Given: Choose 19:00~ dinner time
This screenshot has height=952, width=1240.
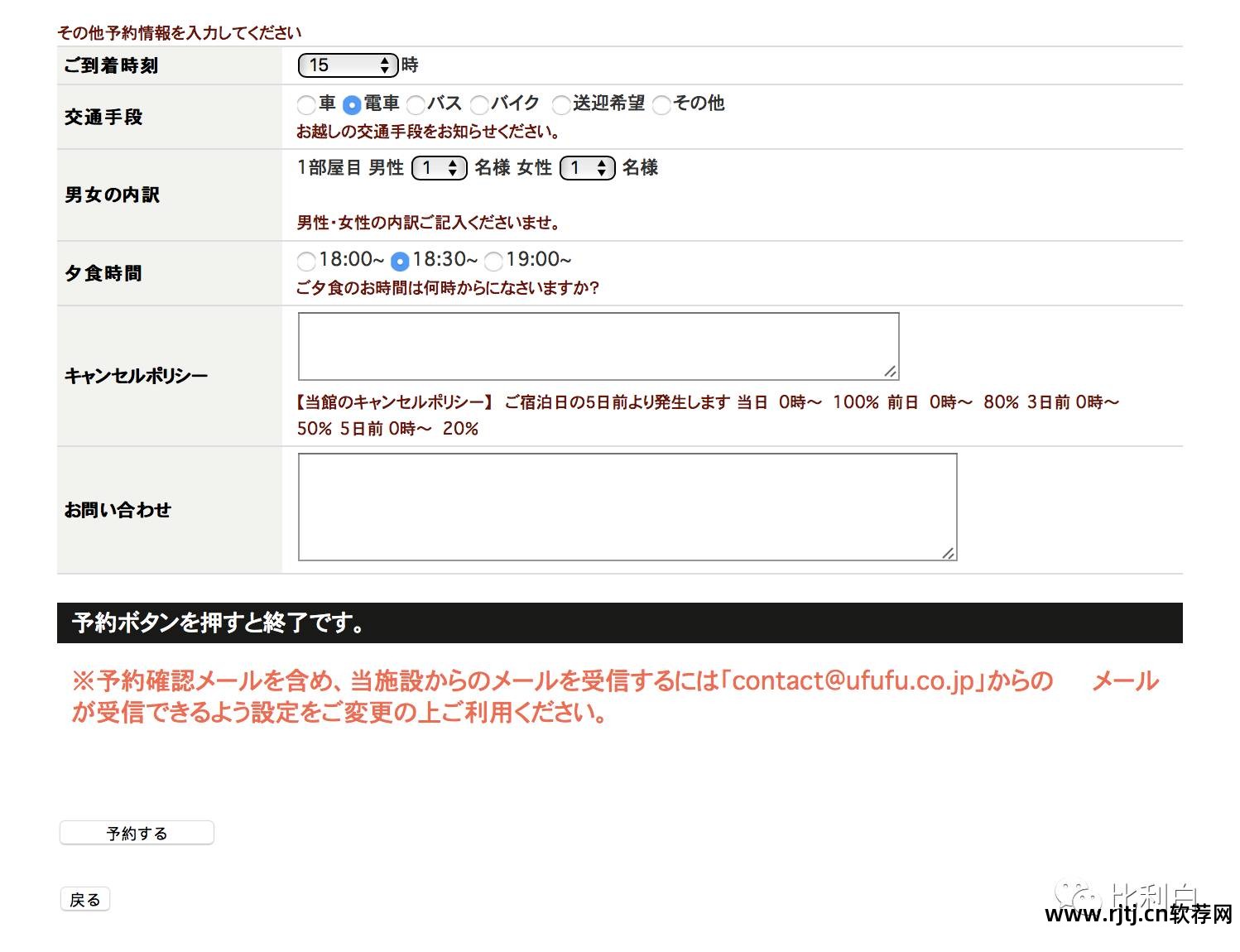Looking at the screenshot, I should coord(494,262).
